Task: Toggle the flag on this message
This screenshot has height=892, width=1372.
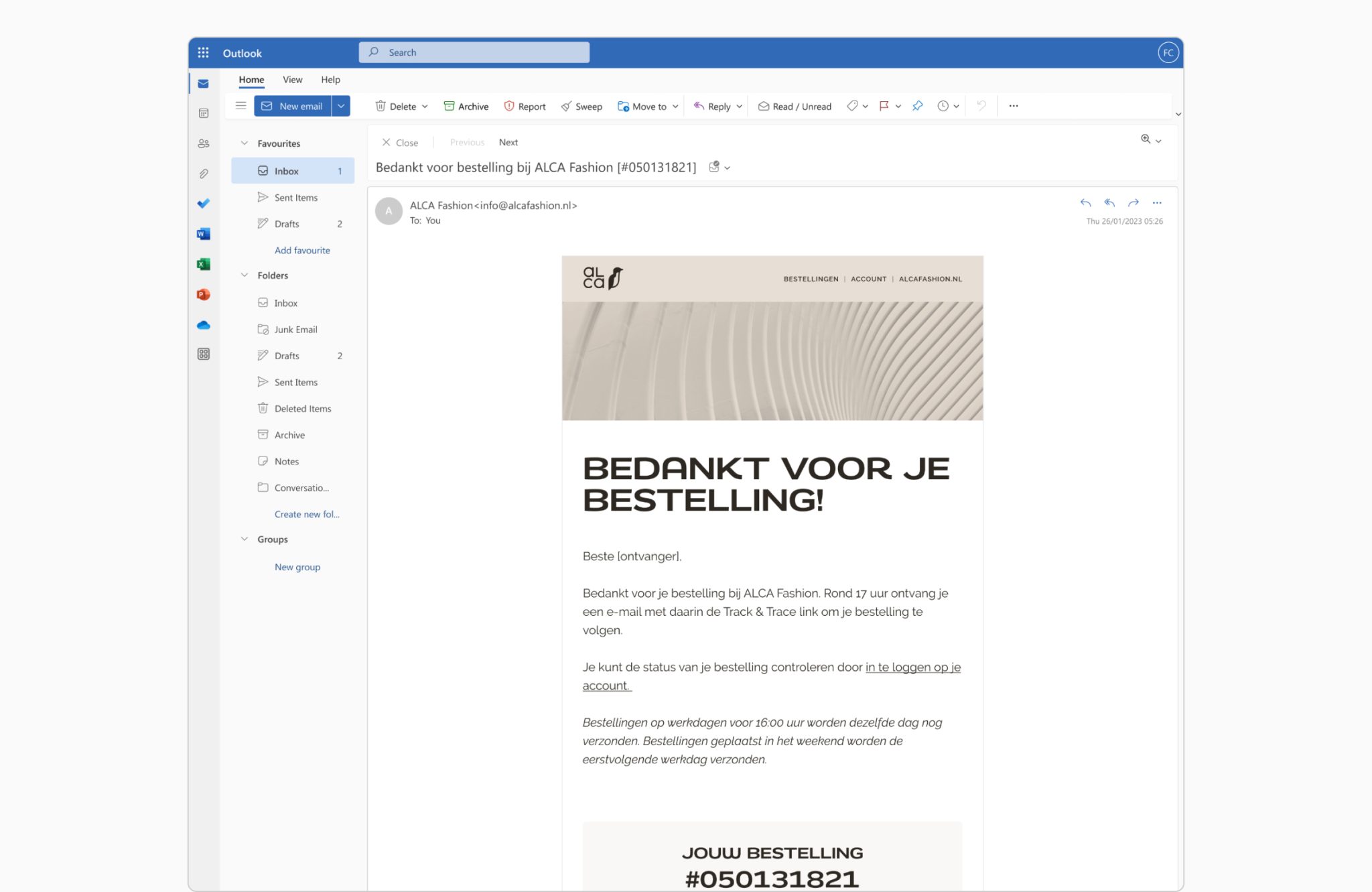Action: tap(884, 106)
